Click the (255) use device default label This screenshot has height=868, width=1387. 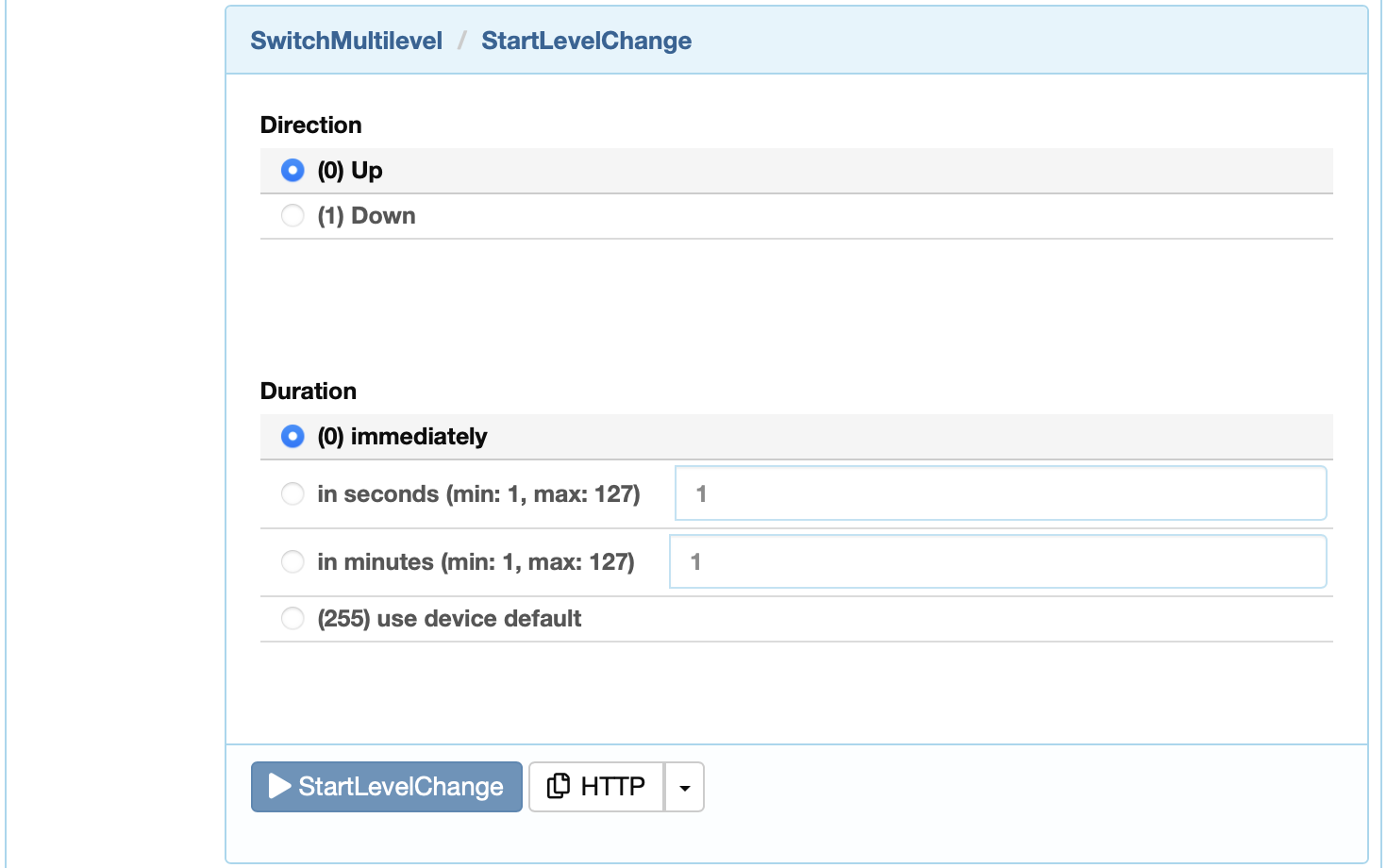[x=449, y=619]
